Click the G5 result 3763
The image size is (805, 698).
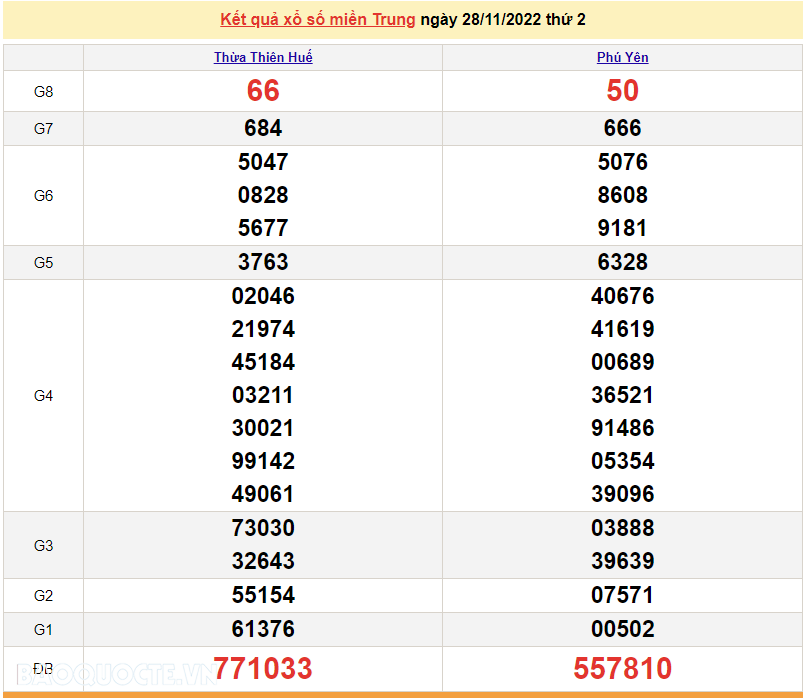pyautogui.click(x=263, y=262)
